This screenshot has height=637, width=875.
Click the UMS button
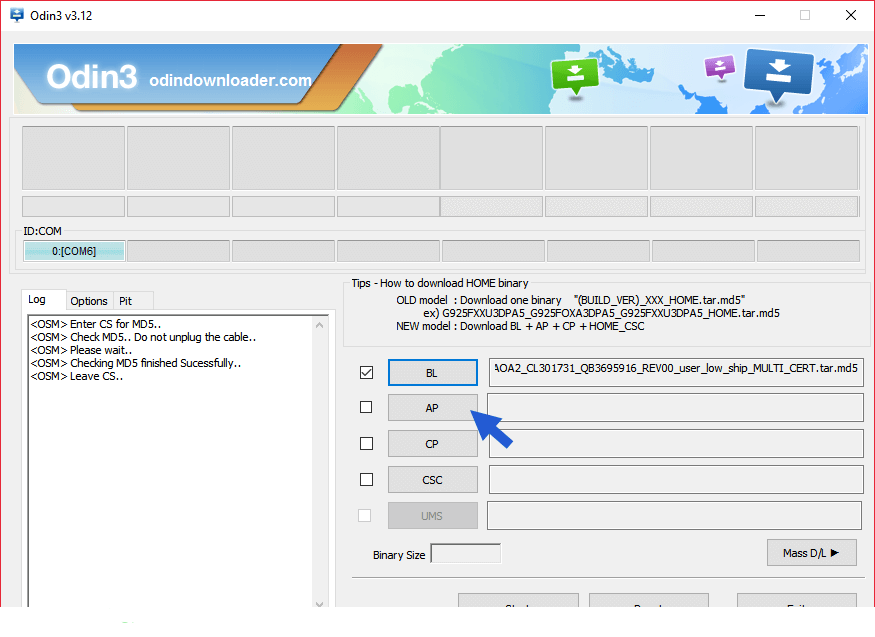[x=432, y=516]
